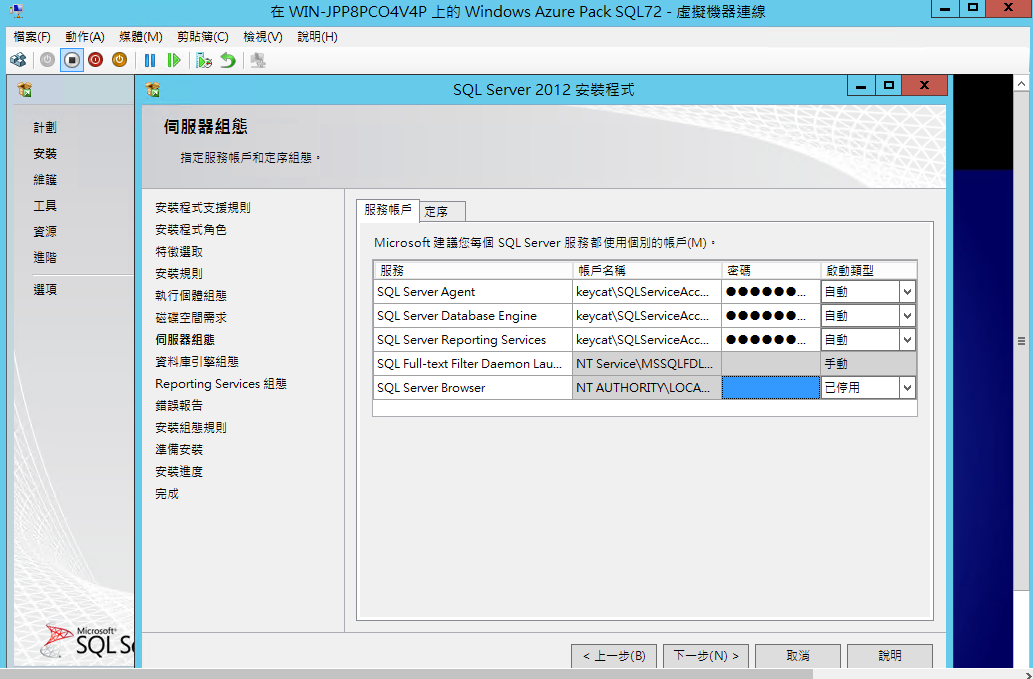Select 安裝 in the left sidebar
This screenshot has height=679, width=1033.
click(x=45, y=154)
